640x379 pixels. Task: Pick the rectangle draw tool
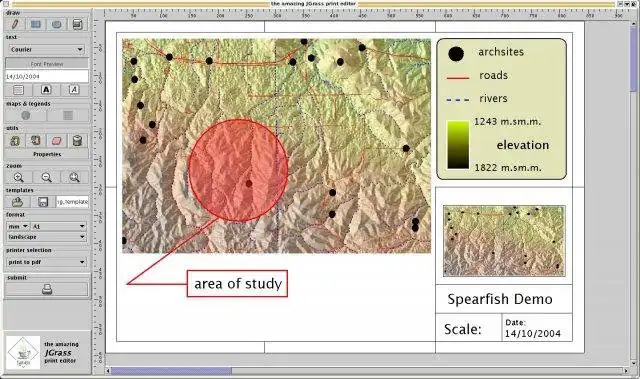[x=36, y=24]
